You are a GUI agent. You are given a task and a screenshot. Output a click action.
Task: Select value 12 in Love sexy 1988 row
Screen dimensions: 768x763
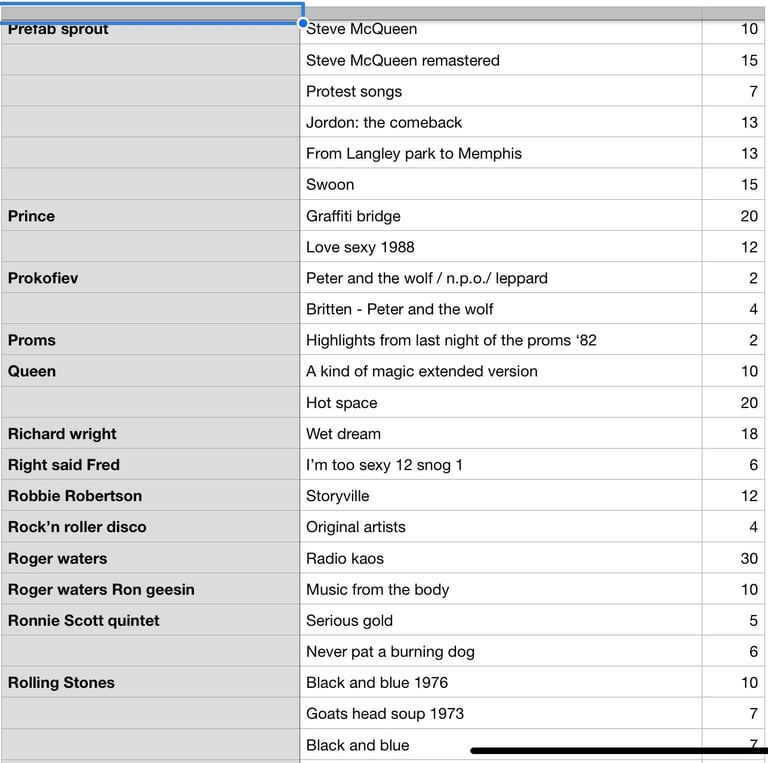coord(733,247)
